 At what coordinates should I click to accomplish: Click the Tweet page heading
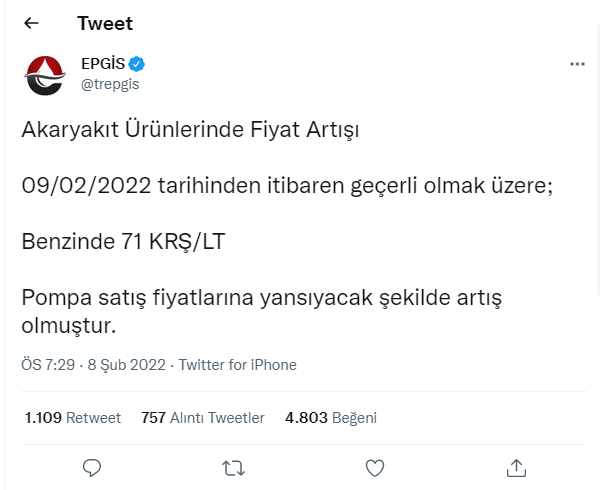coord(105,23)
